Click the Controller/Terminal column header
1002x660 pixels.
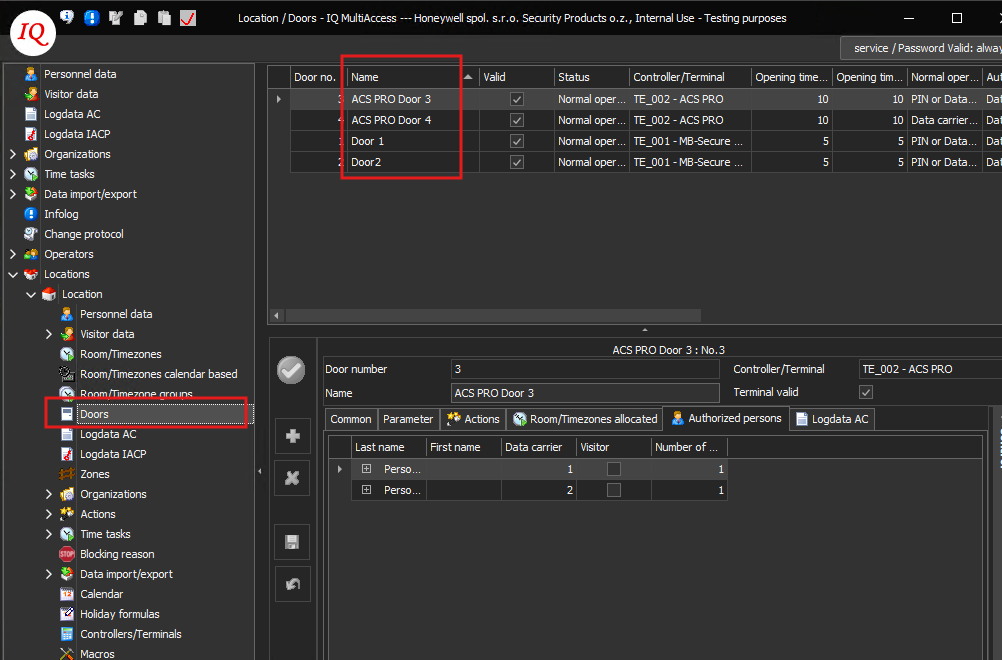pyautogui.click(x=690, y=77)
